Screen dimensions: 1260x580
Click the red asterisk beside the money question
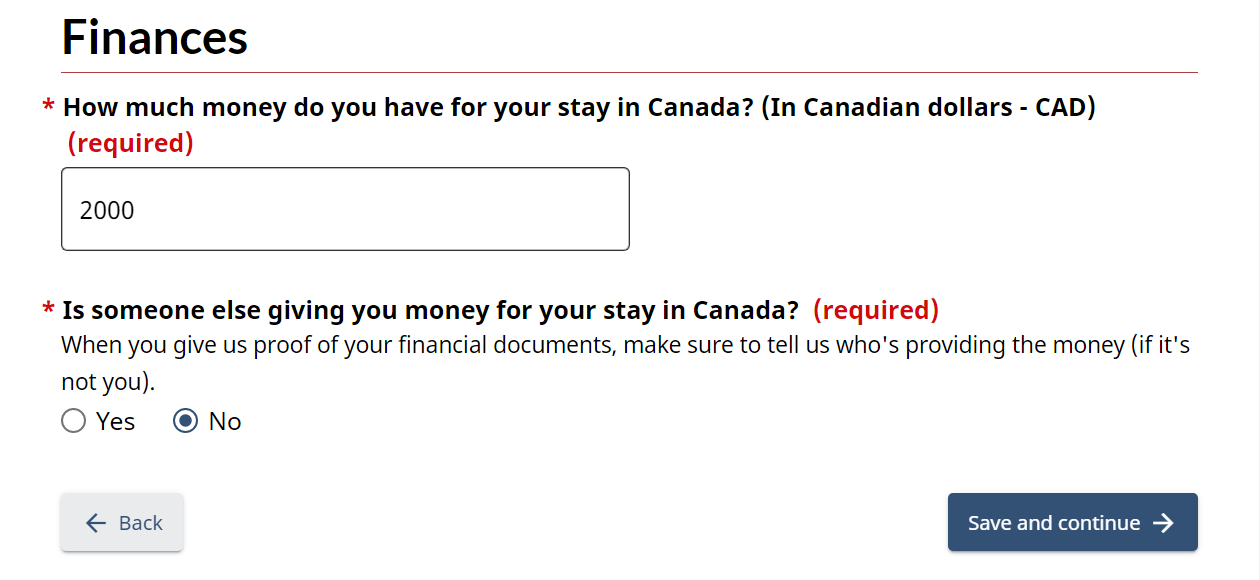pos(48,108)
